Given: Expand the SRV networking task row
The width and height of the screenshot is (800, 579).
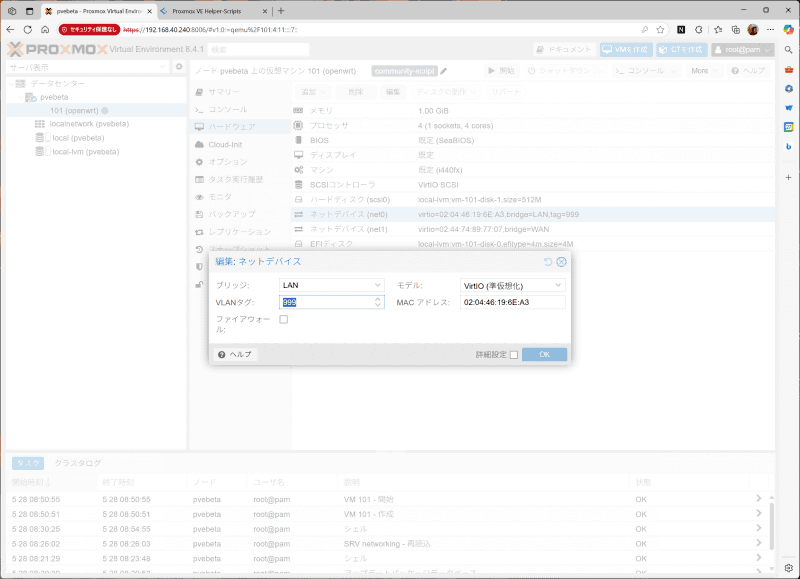Looking at the screenshot, I should [759, 543].
